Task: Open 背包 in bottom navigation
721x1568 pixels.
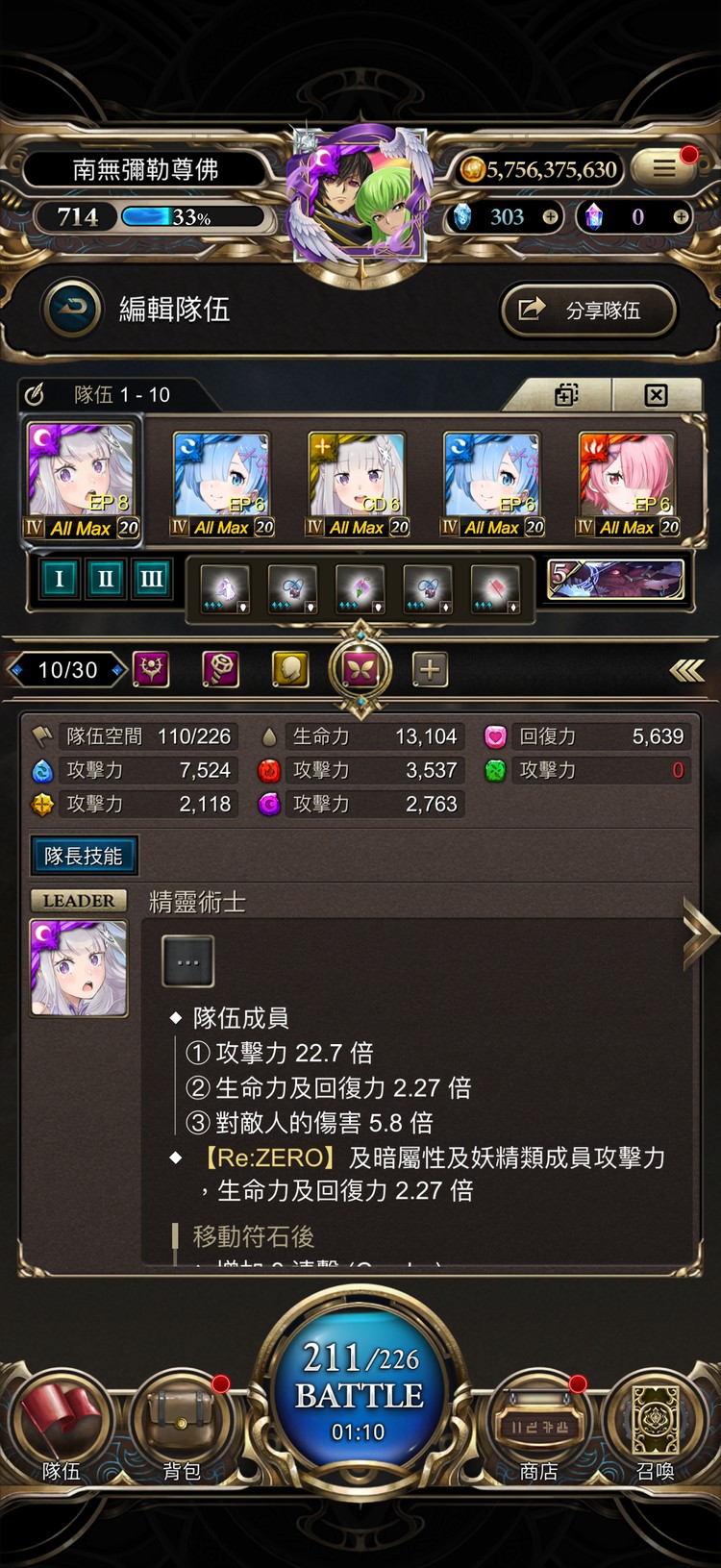Action: (x=181, y=1428)
